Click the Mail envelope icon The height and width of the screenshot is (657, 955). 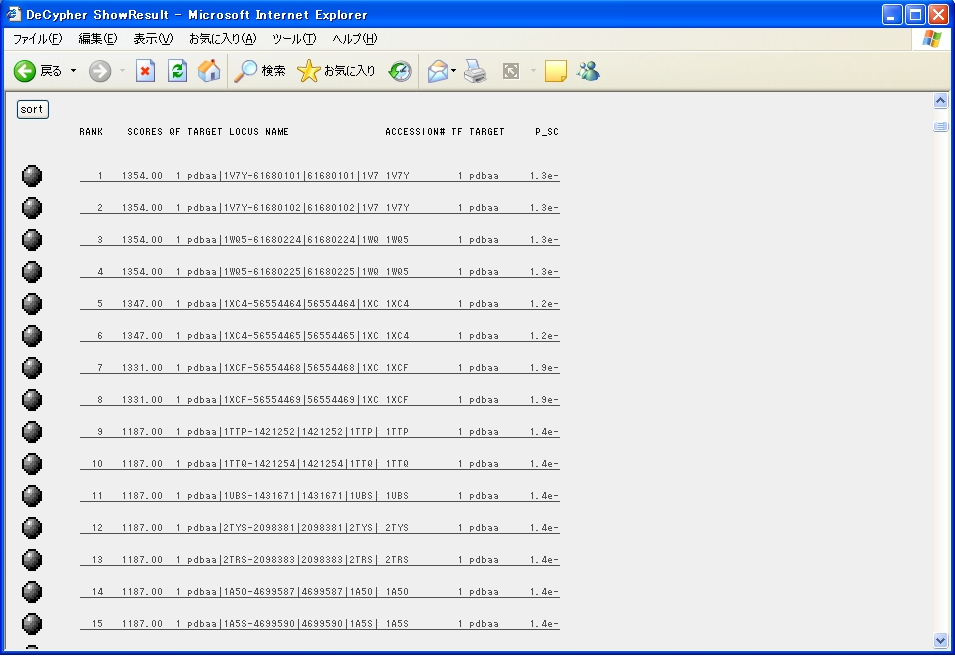tap(437, 71)
